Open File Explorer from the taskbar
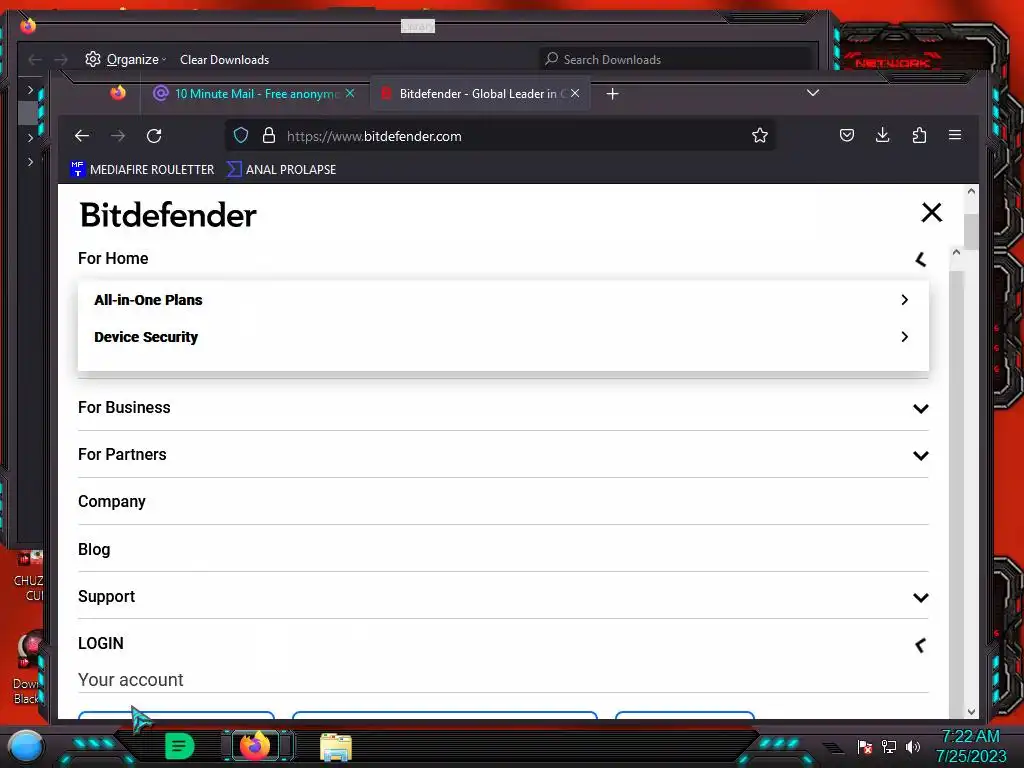1024x768 pixels. [x=336, y=746]
